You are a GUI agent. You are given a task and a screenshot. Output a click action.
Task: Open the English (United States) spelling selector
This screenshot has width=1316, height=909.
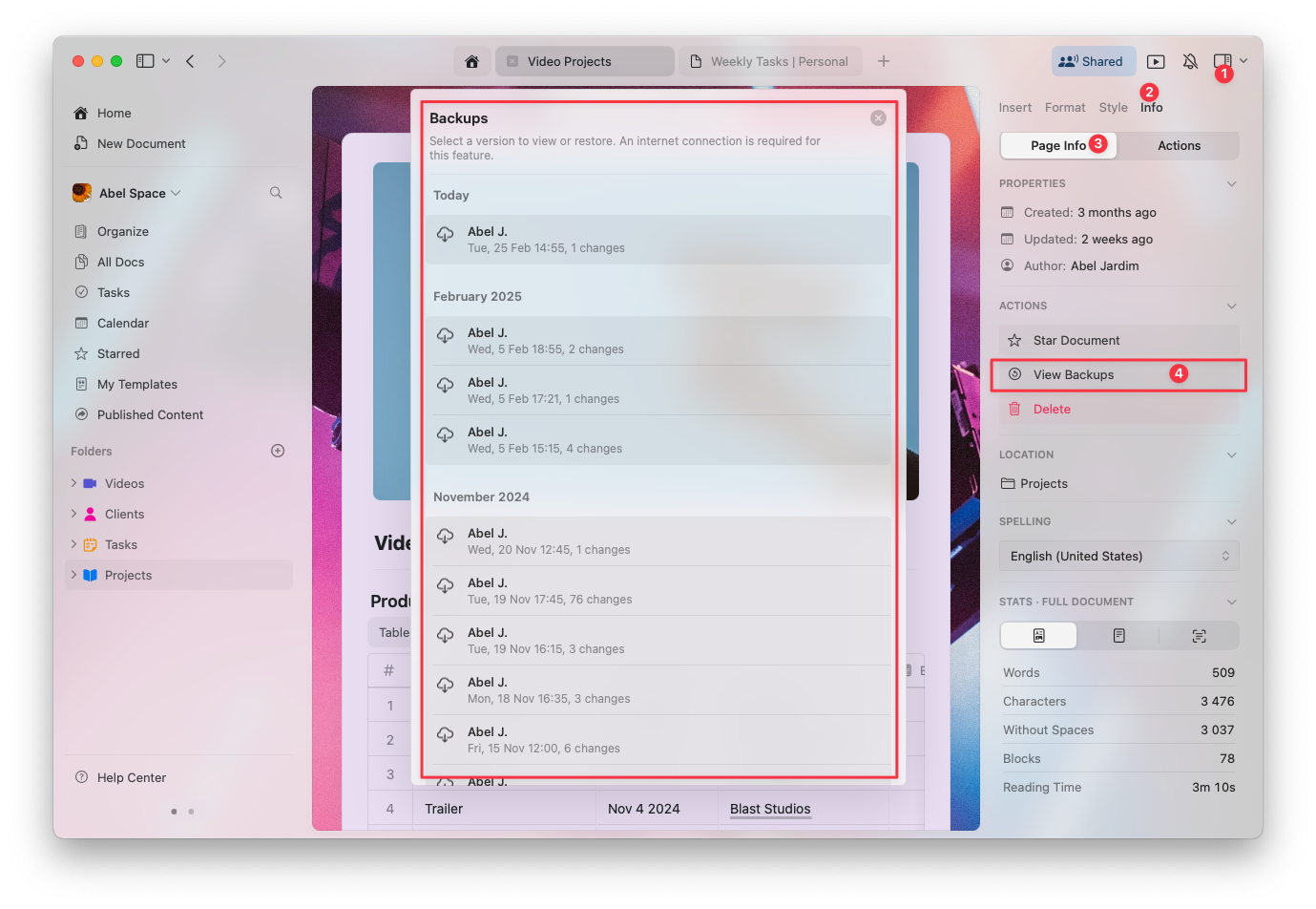click(1118, 556)
